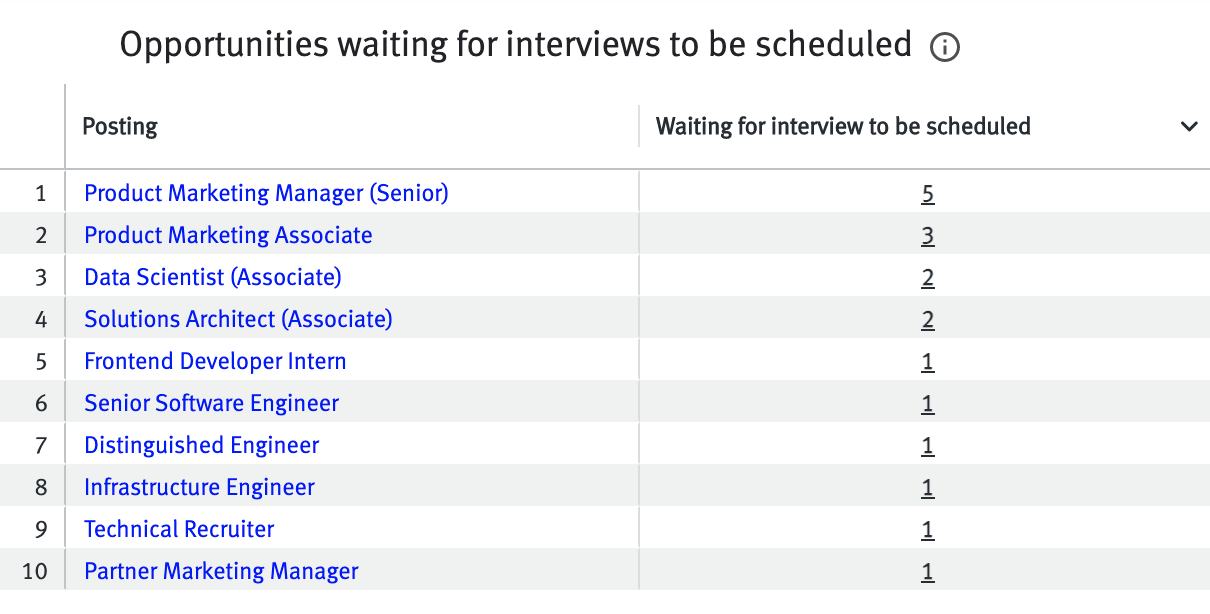Click the count of 2 for Data Scientist
Image resolution: width=1210 pixels, height=614 pixels.
click(x=927, y=276)
